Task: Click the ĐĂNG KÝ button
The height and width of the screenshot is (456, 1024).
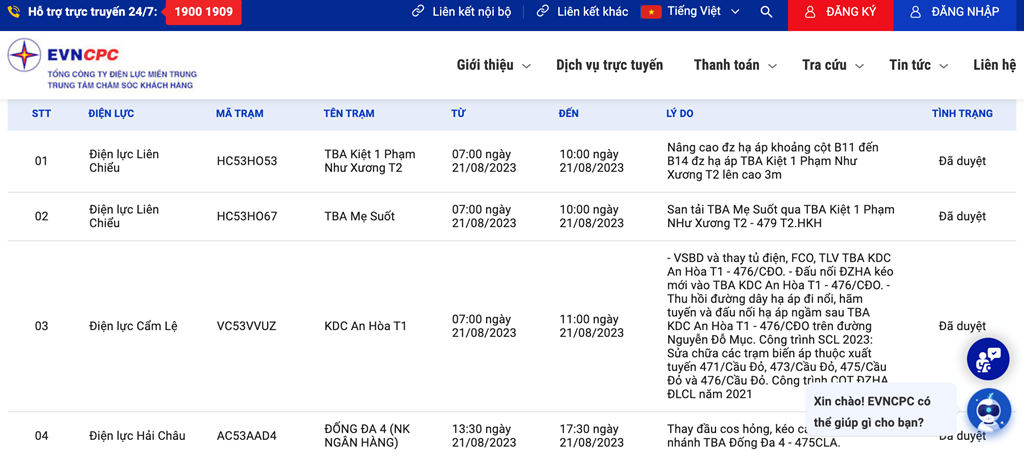Action: (x=840, y=12)
